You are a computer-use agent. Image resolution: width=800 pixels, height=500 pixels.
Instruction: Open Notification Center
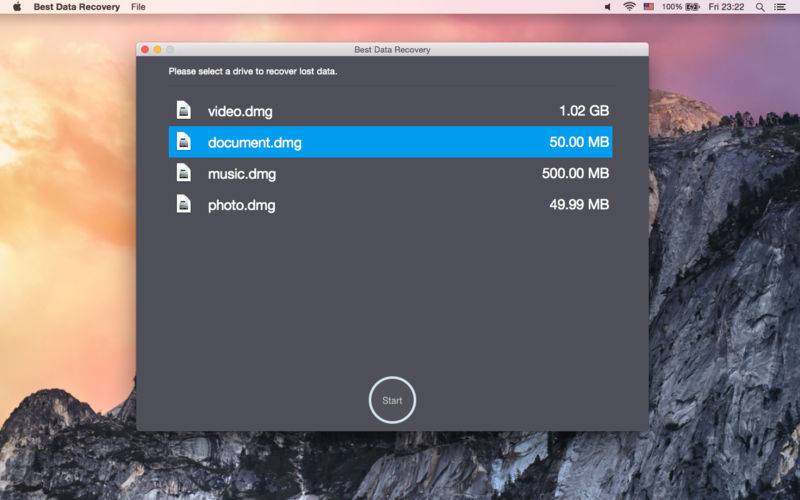point(780,7)
